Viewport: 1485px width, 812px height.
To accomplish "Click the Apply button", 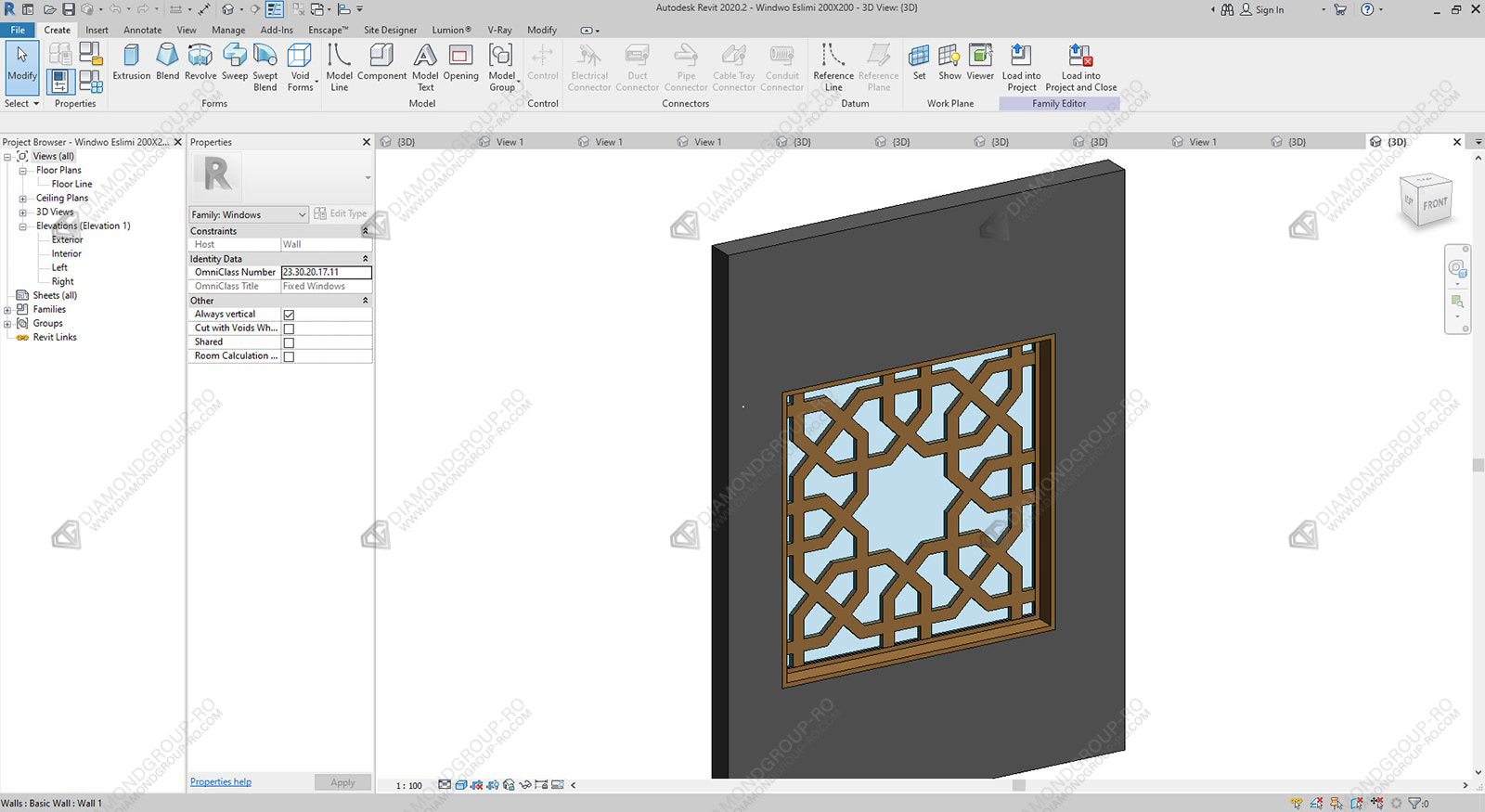I will click(x=342, y=782).
